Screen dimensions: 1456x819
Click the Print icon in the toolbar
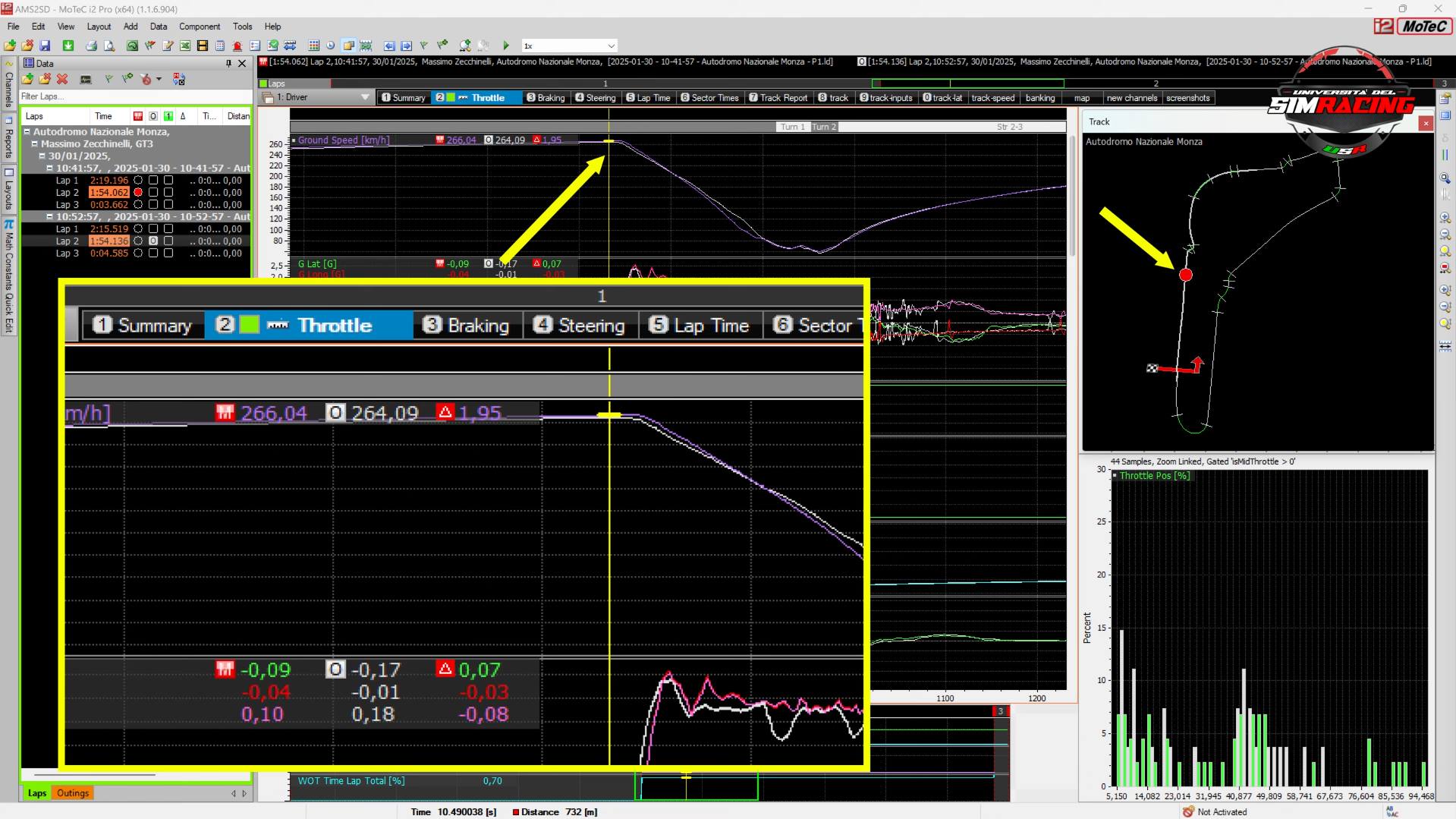[x=91, y=46]
